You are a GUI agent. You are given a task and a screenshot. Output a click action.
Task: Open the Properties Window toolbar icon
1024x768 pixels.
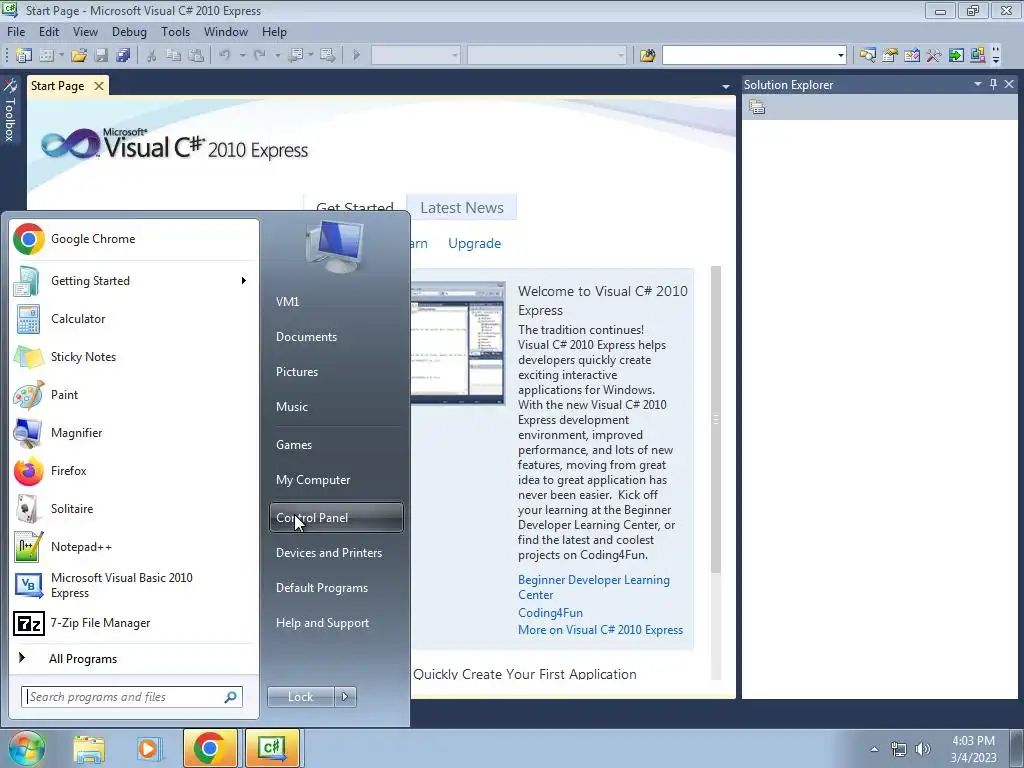click(x=889, y=56)
